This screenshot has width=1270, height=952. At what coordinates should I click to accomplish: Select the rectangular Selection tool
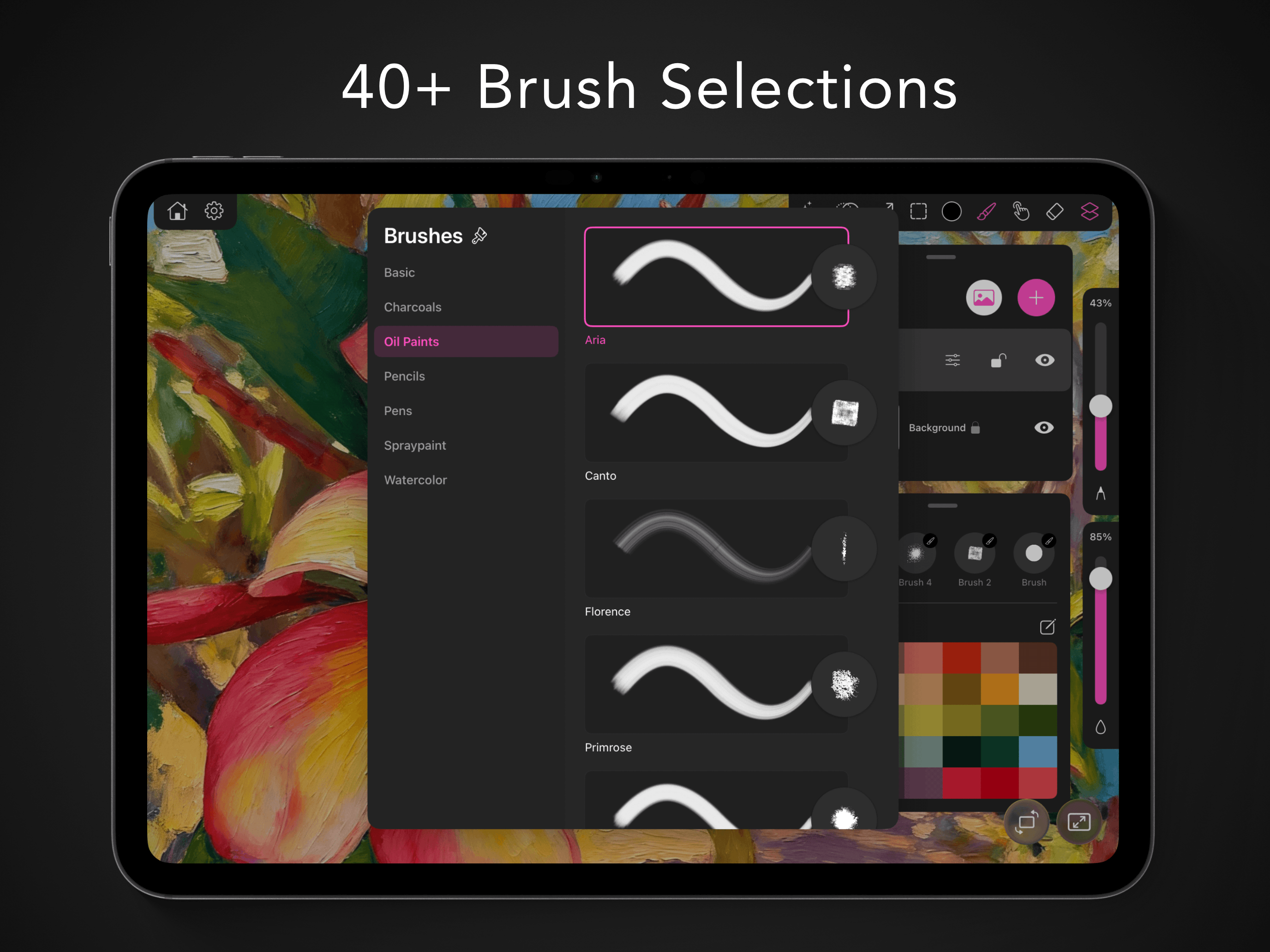[x=919, y=211]
